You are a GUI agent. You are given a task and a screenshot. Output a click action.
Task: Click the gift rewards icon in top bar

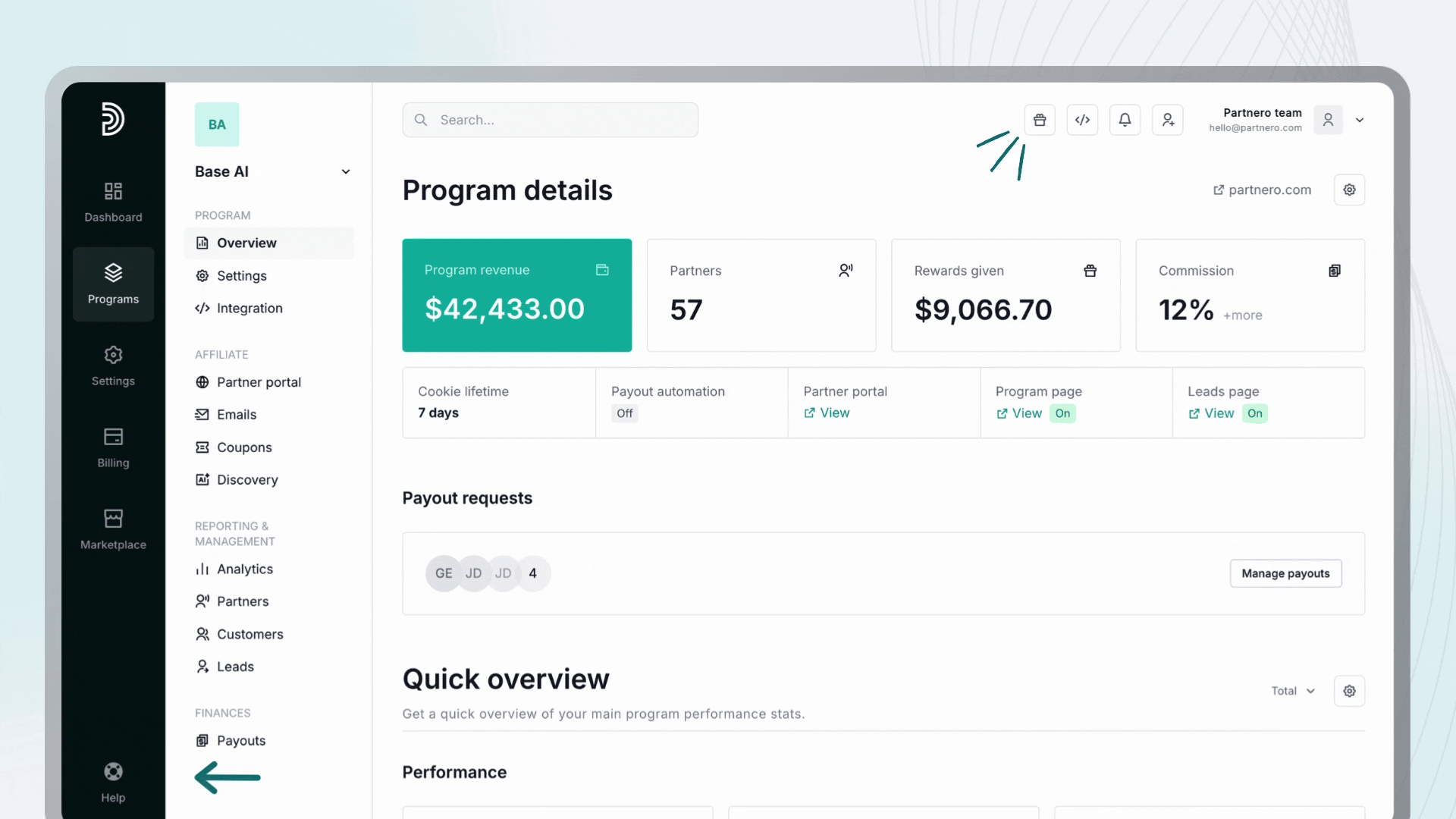pyautogui.click(x=1040, y=120)
